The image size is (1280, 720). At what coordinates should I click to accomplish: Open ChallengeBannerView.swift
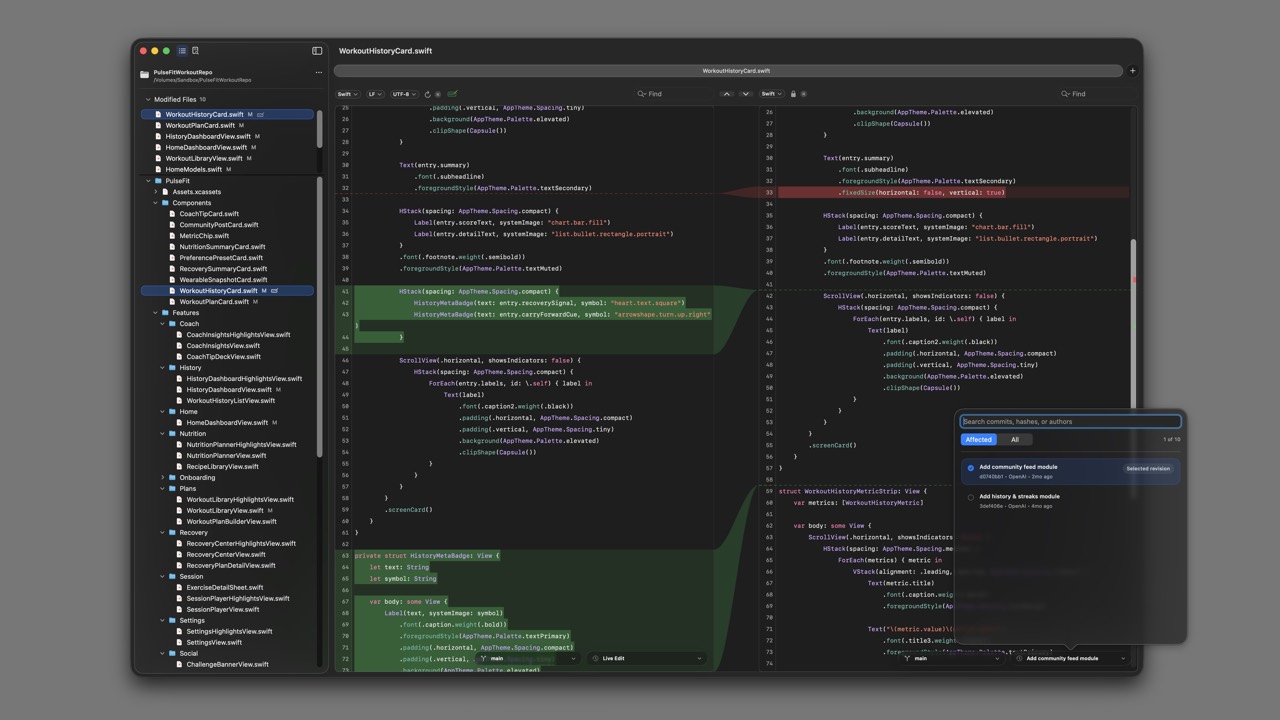coord(227,665)
